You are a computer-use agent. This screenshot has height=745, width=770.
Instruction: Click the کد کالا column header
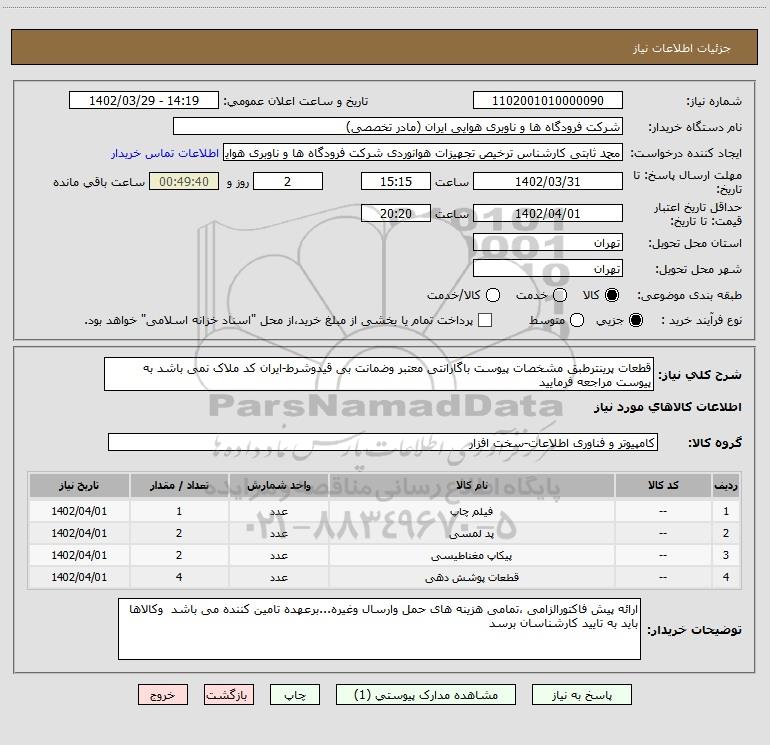click(x=663, y=485)
